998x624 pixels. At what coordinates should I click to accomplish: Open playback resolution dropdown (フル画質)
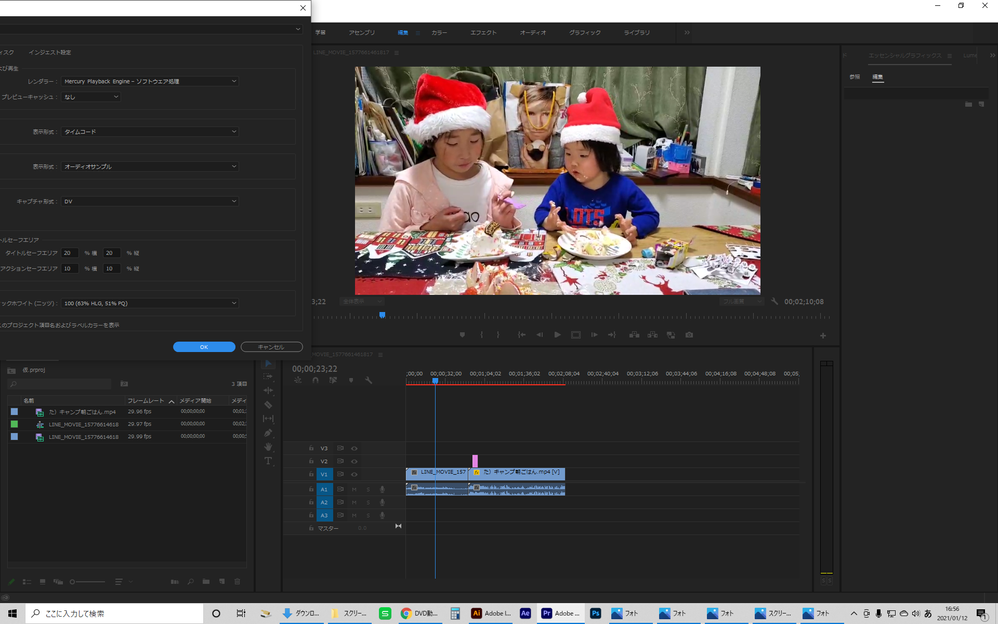[741, 302]
